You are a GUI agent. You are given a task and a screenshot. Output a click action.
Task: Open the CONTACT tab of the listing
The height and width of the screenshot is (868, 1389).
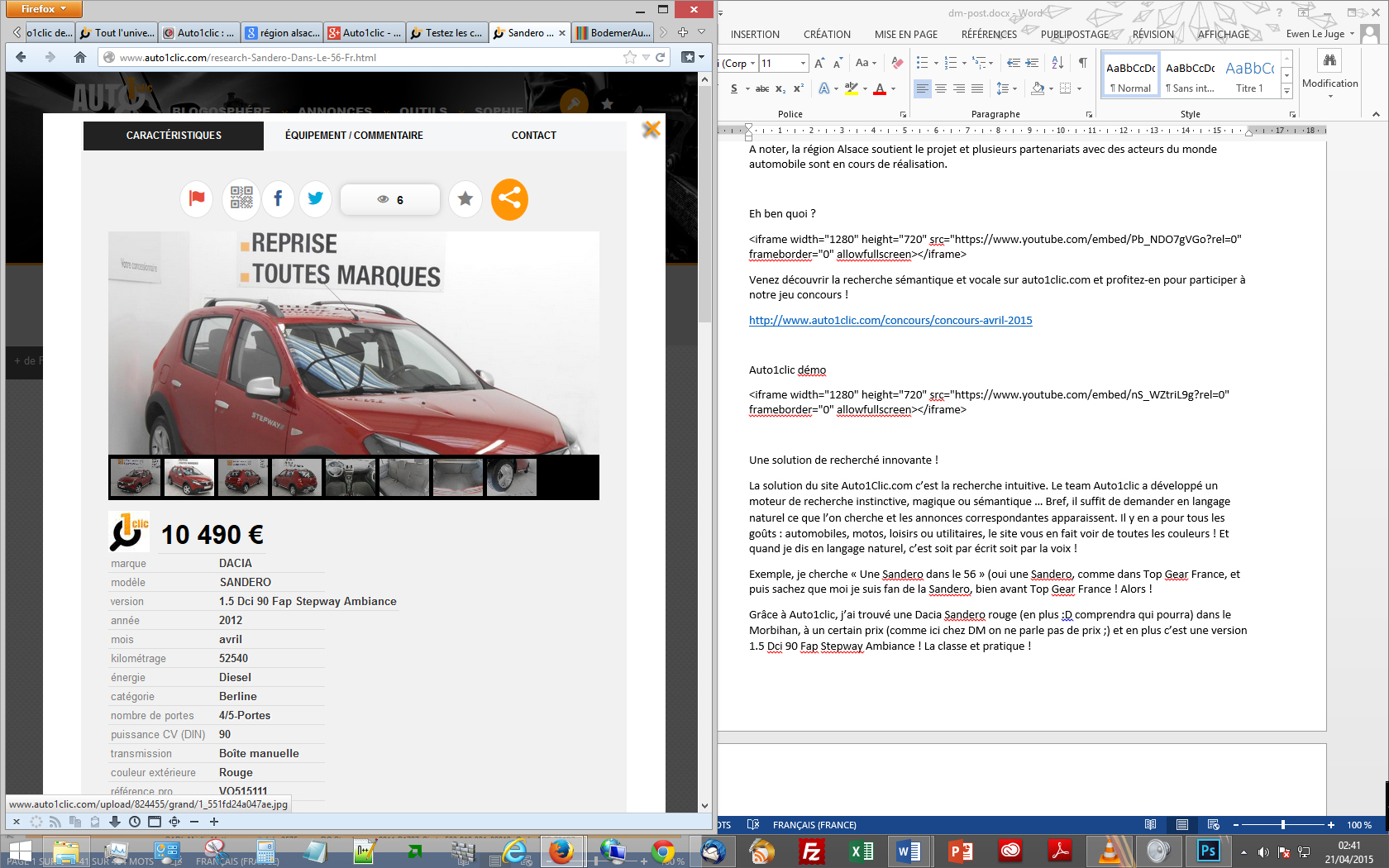click(534, 136)
